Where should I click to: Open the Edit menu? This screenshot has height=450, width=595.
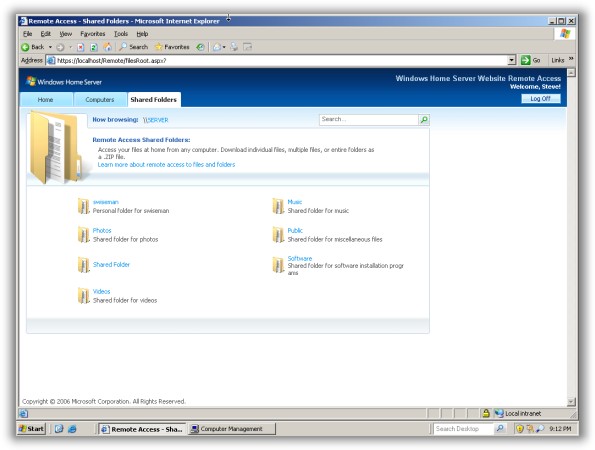[x=46, y=34]
